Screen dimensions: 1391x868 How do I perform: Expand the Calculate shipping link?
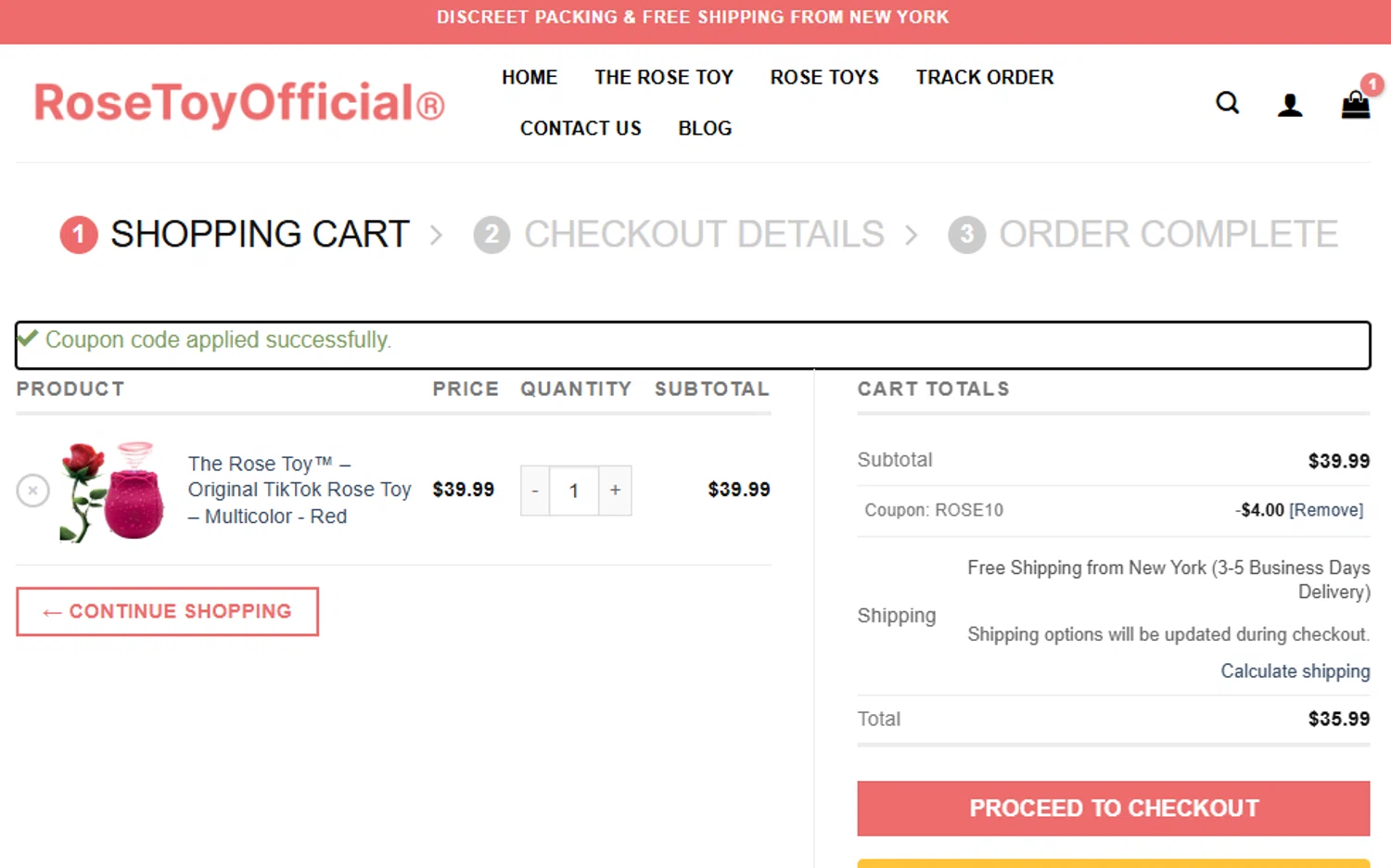point(1295,671)
